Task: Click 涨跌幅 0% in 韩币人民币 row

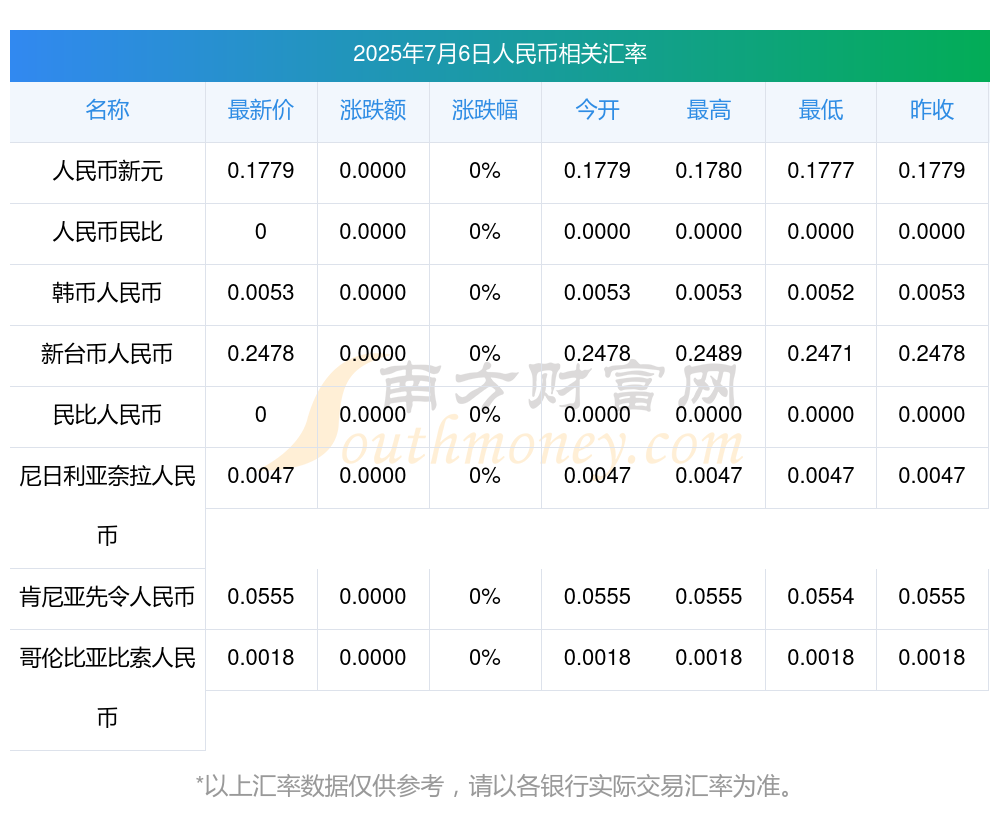Action: (x=485, y=293)
